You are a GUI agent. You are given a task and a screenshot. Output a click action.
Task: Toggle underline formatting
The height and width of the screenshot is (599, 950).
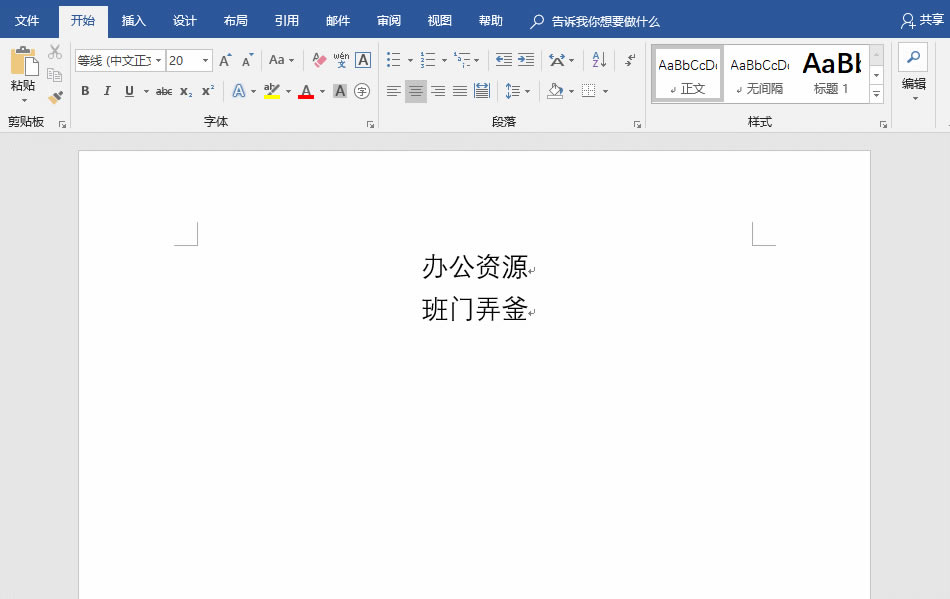129,91
